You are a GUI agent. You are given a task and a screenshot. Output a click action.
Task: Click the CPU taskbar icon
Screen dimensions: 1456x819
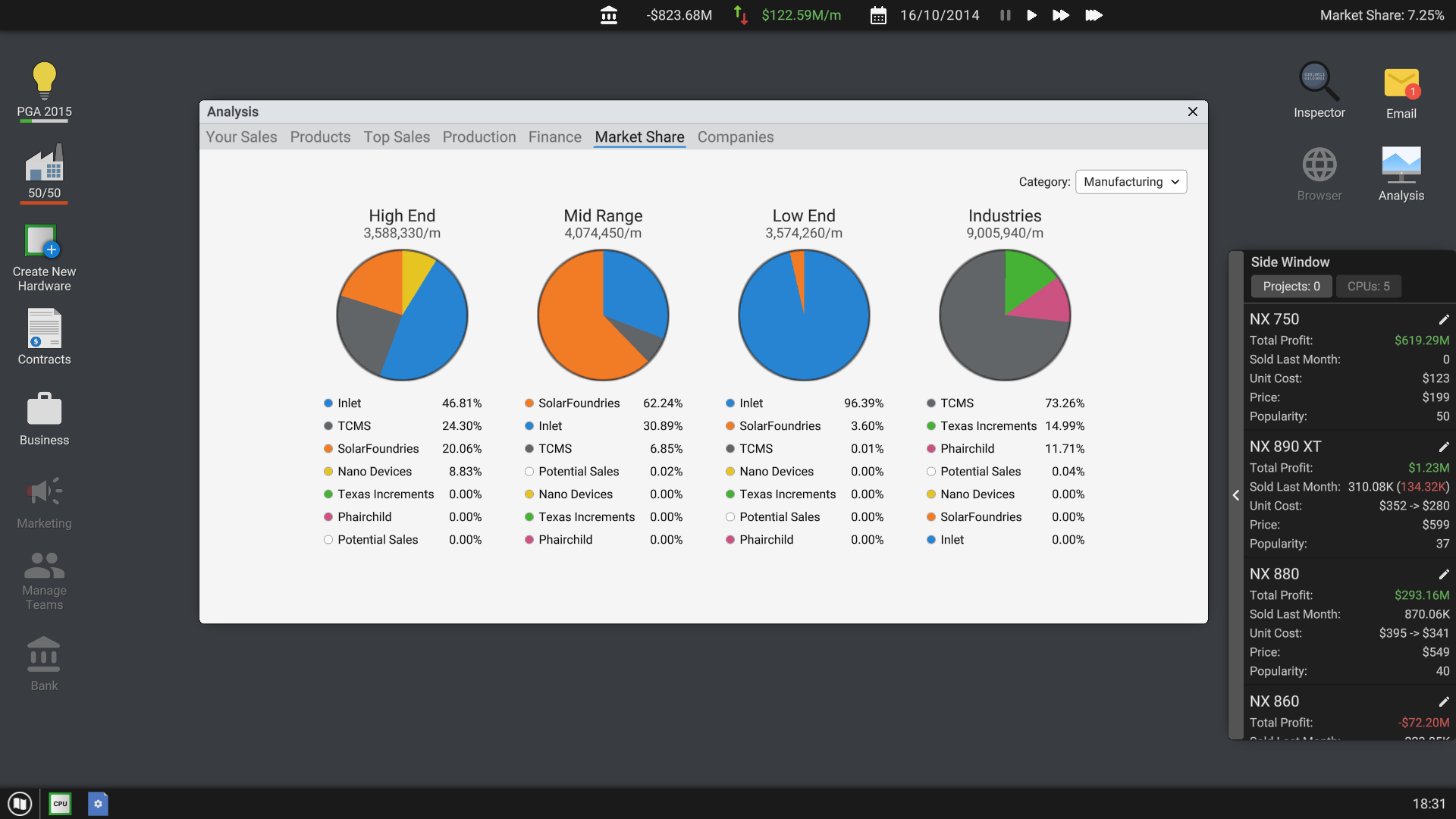coord(60,804)
